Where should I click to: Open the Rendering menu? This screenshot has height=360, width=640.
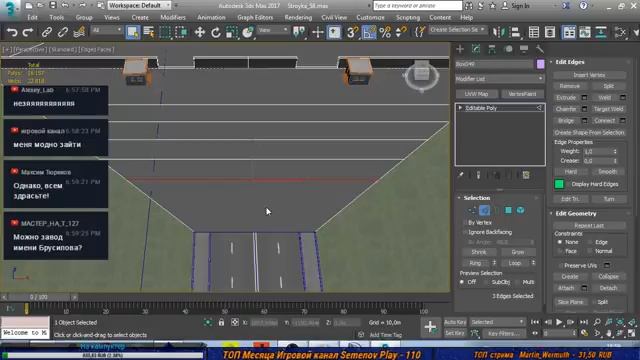(298, 18)
